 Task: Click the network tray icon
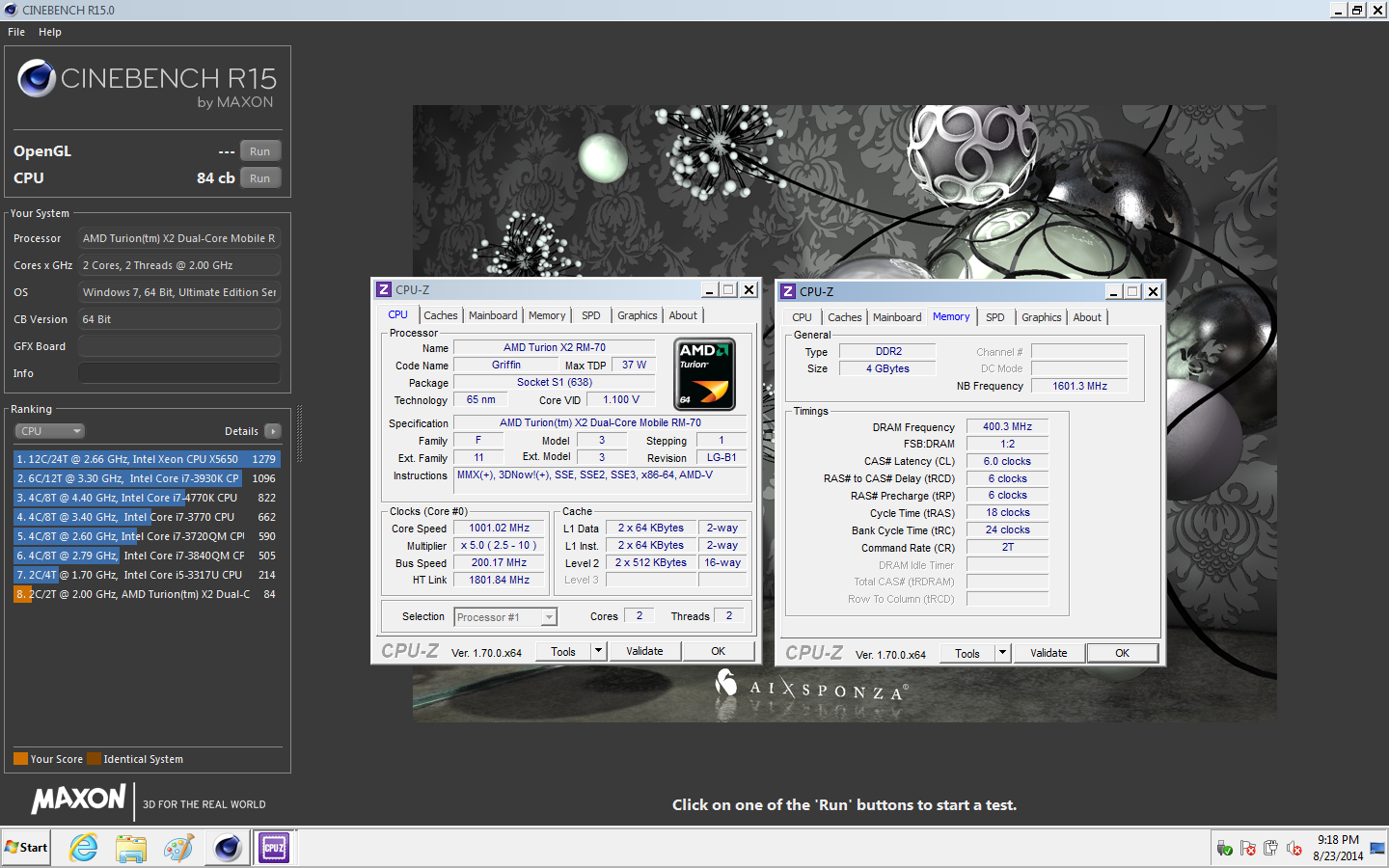click(1224, 849)
